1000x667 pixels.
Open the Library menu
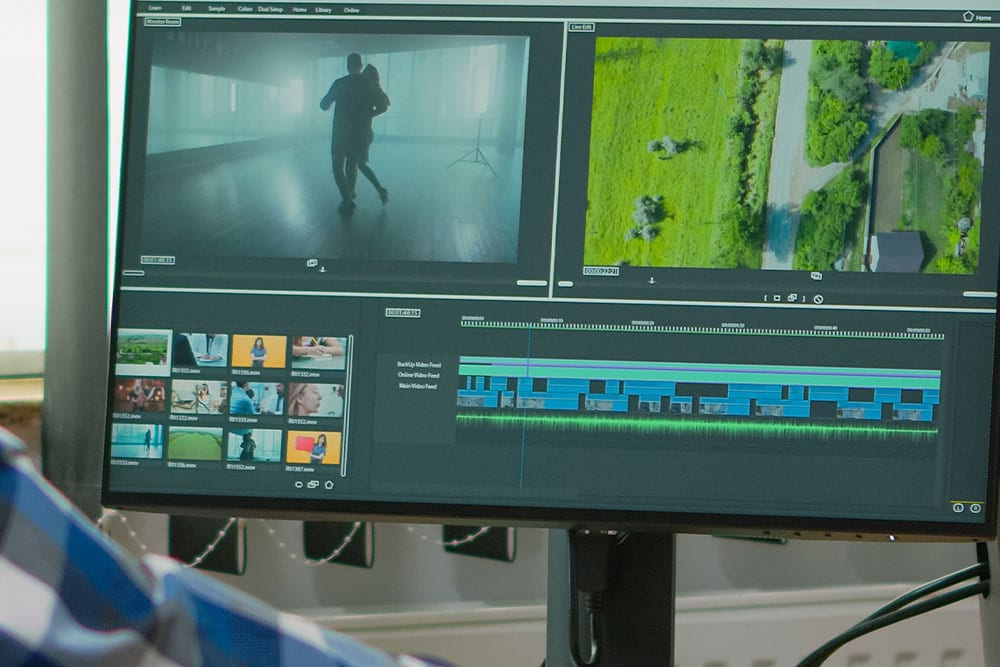[323, 10]
